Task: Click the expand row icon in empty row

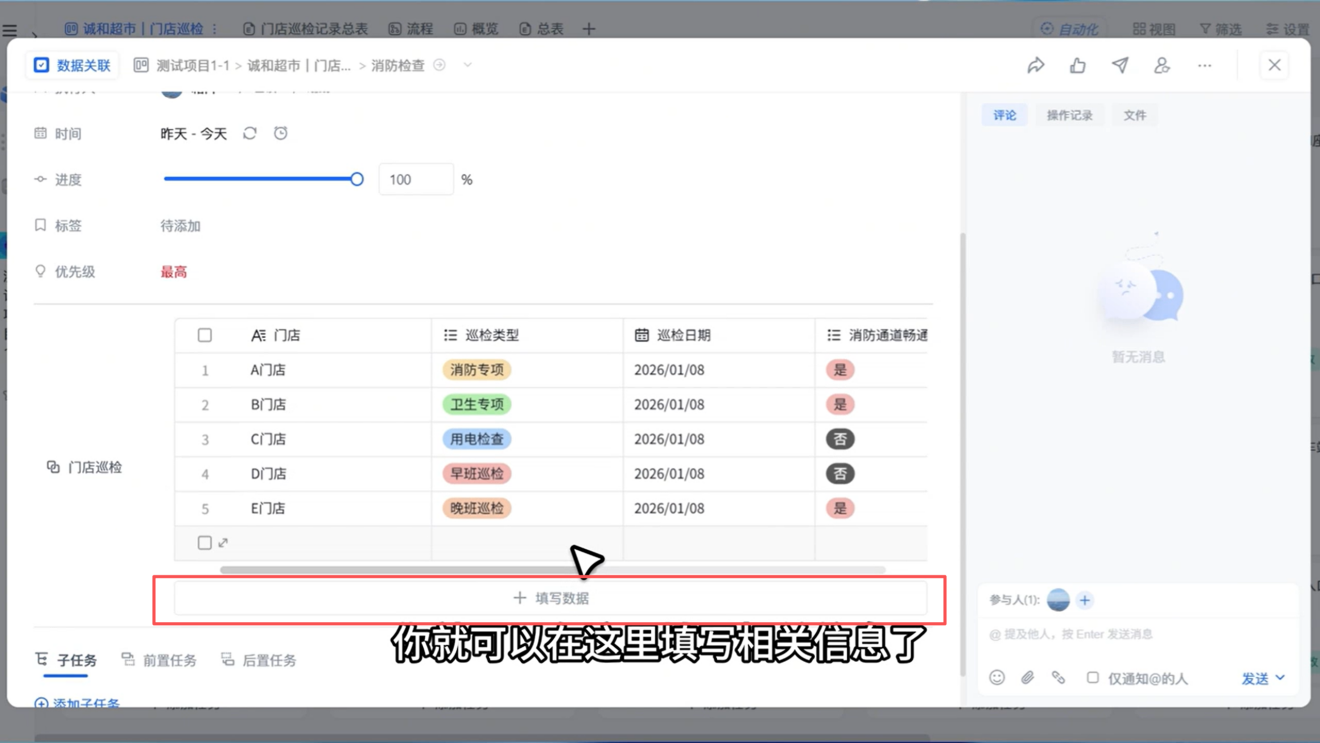Action: point(223,543)
